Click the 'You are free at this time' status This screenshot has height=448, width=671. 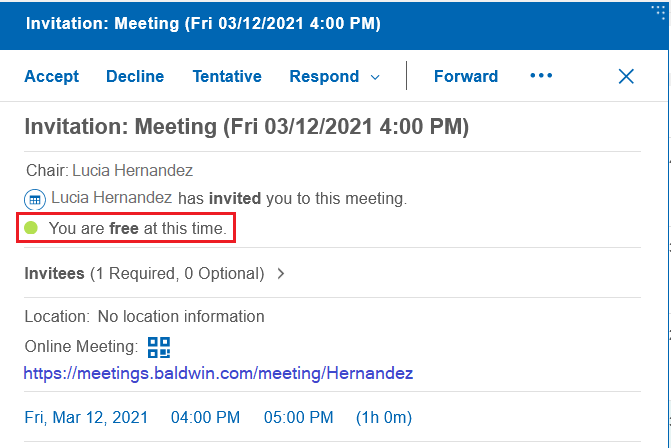[x=138, y=229]
